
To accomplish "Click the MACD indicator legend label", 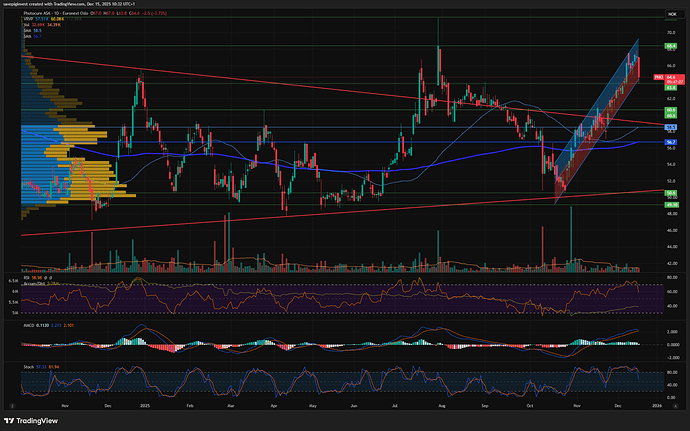I will [27, 325].
